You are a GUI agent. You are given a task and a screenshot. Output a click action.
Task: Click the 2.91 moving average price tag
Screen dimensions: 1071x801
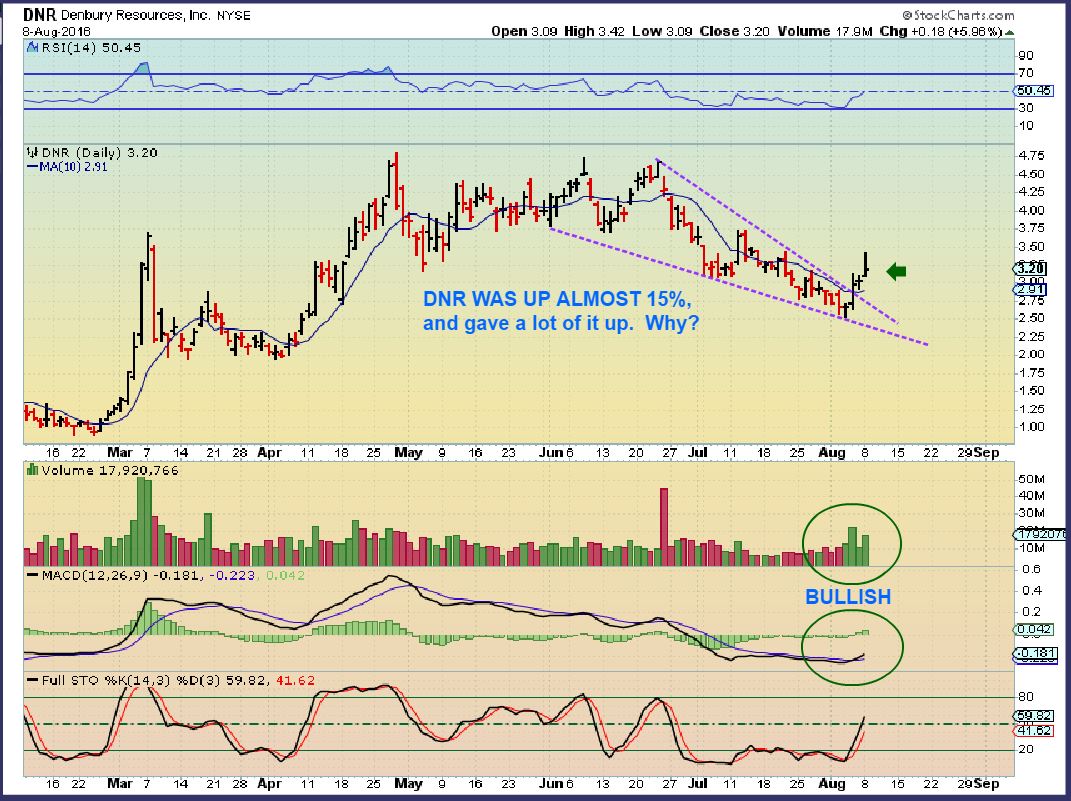click(1031, 290)
